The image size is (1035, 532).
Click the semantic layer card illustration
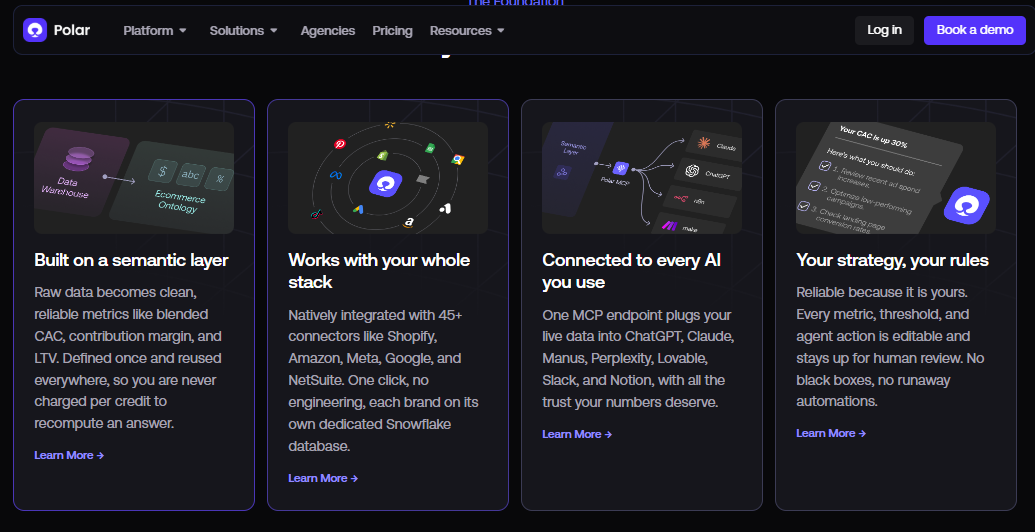(134, 178)
